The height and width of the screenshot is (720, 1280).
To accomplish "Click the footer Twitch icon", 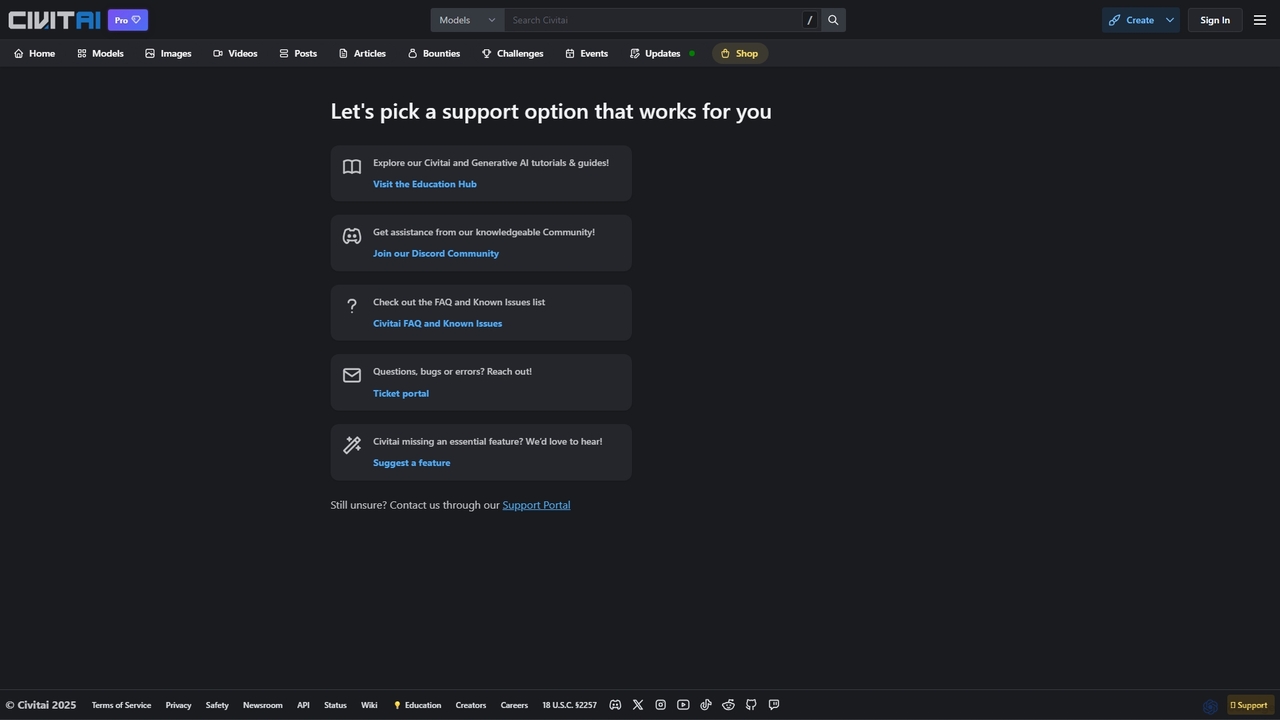I will tap(774, 705).
